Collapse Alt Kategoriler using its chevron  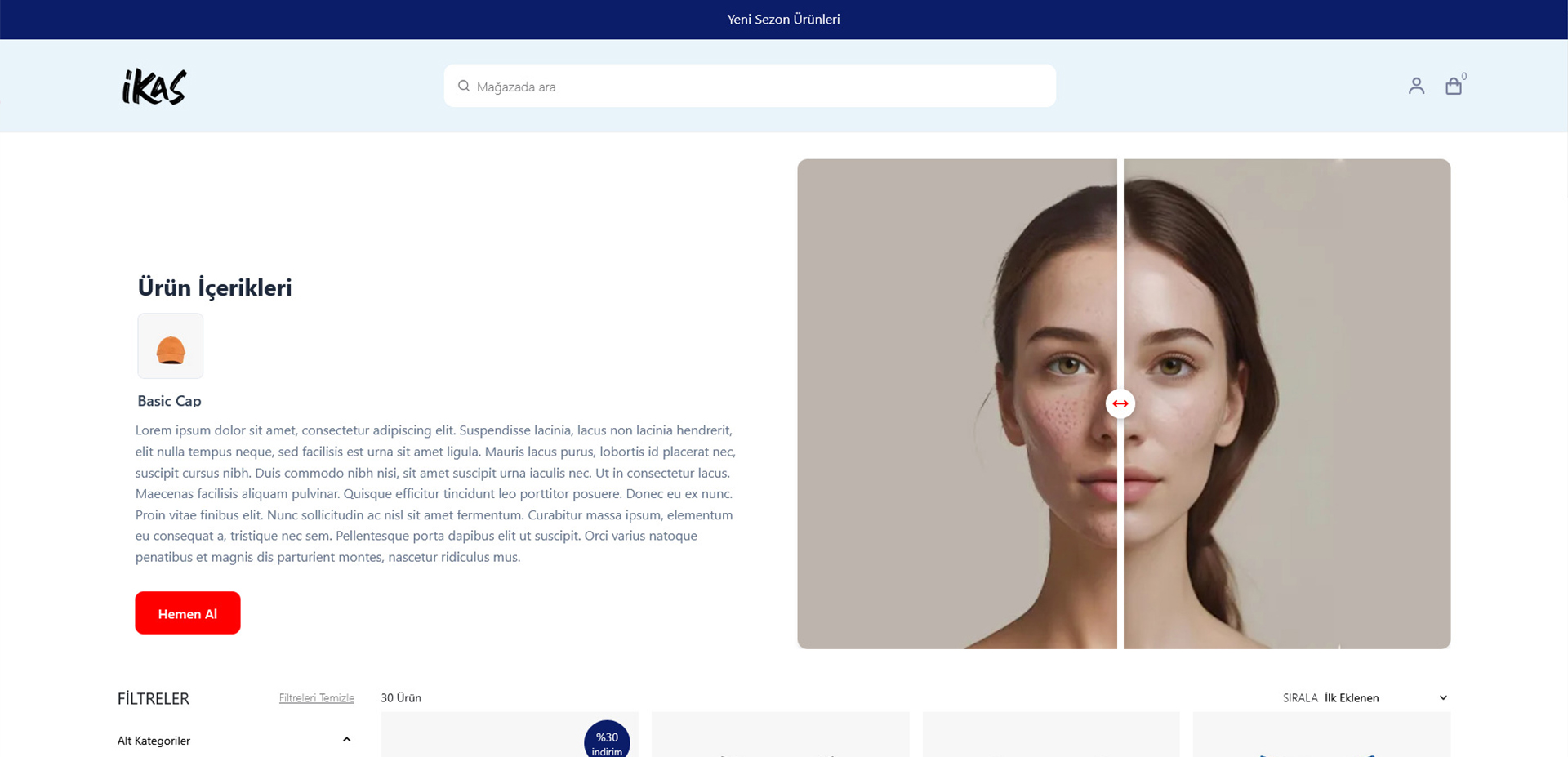pyautogui.click(x=346, y=740)
